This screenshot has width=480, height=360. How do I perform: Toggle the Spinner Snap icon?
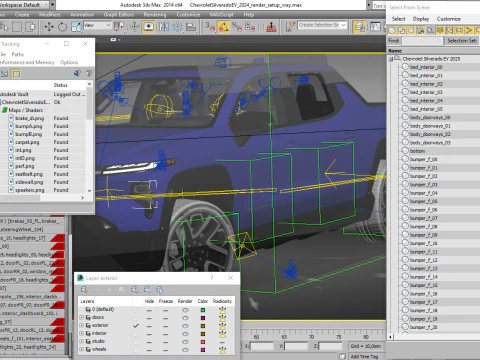point(250,27)
